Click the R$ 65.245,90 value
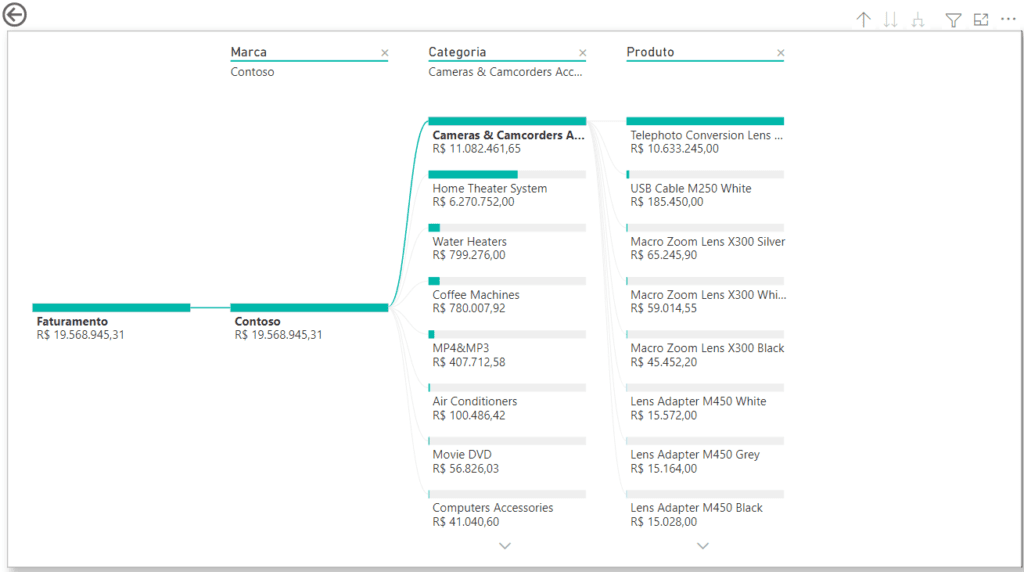1024x572 pixels. pos(664,255)
